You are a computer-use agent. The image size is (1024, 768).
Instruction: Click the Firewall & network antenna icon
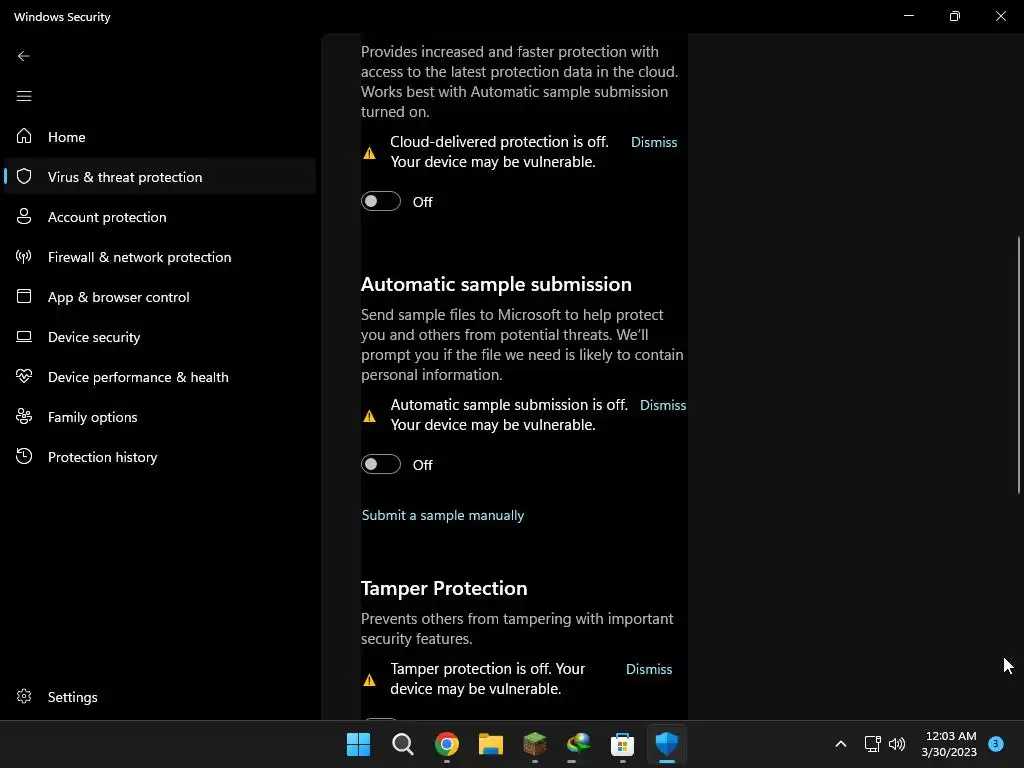pyautogui.click(x=24, y=256)
